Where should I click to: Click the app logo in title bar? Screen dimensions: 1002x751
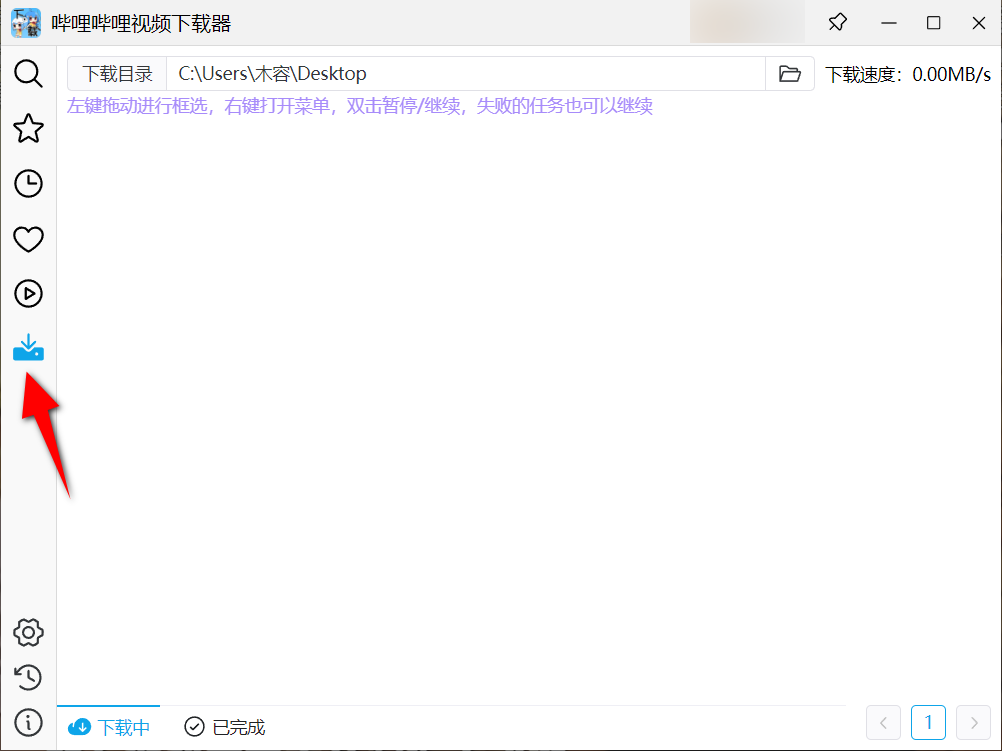(26, 22)
